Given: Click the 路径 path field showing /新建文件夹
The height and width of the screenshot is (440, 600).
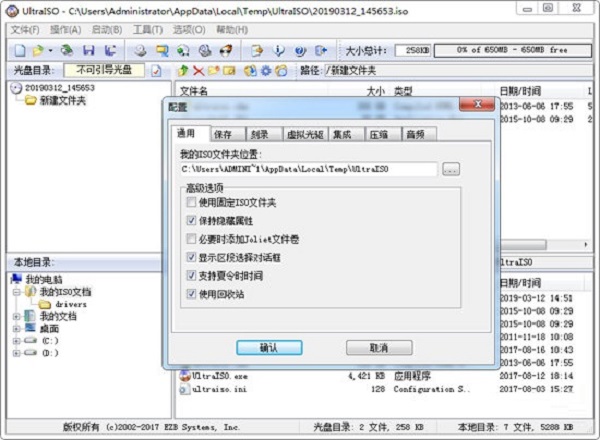Looking at the screenshot, I should [x=458, y=70].
